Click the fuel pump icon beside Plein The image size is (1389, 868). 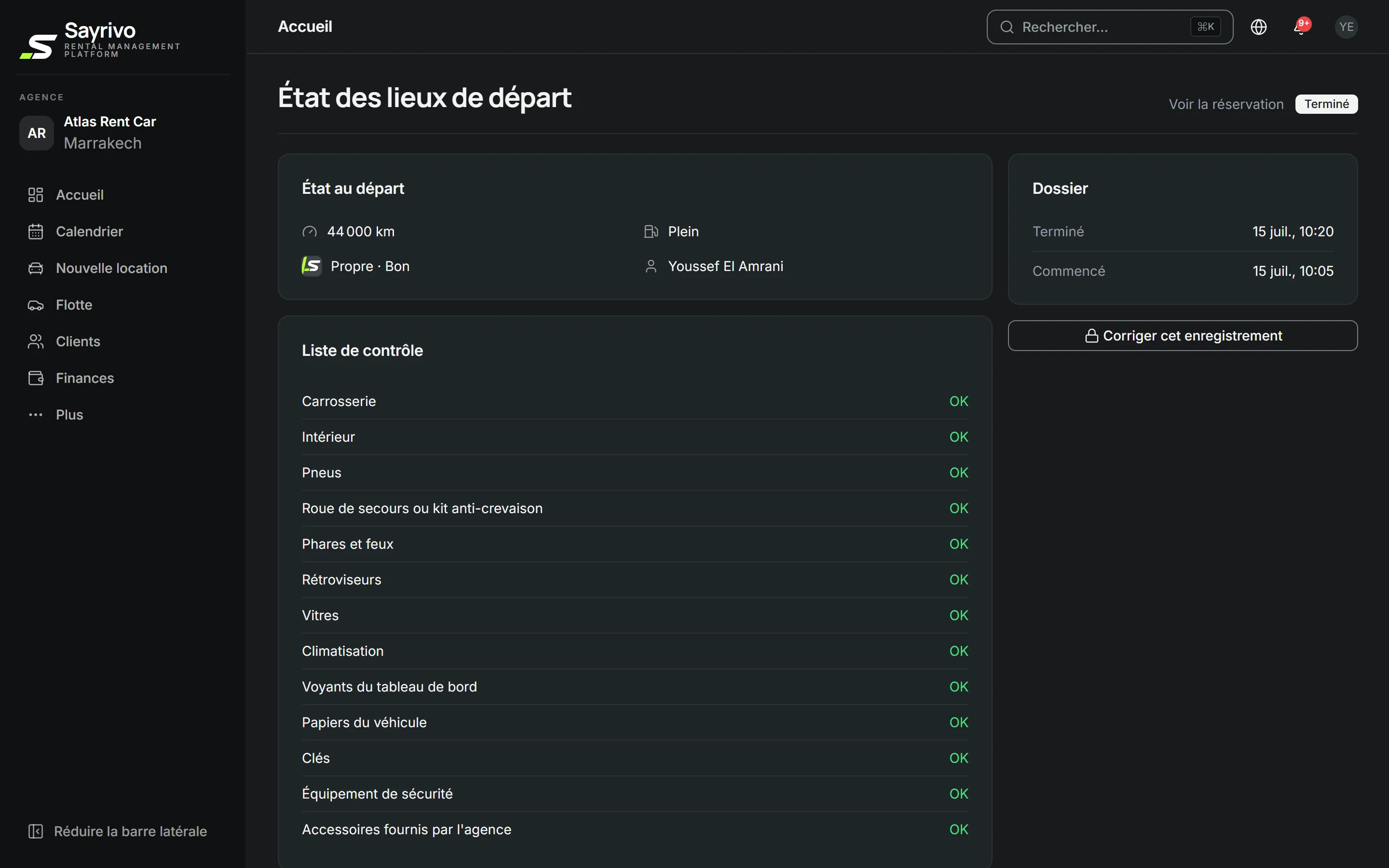click(651, 231)
